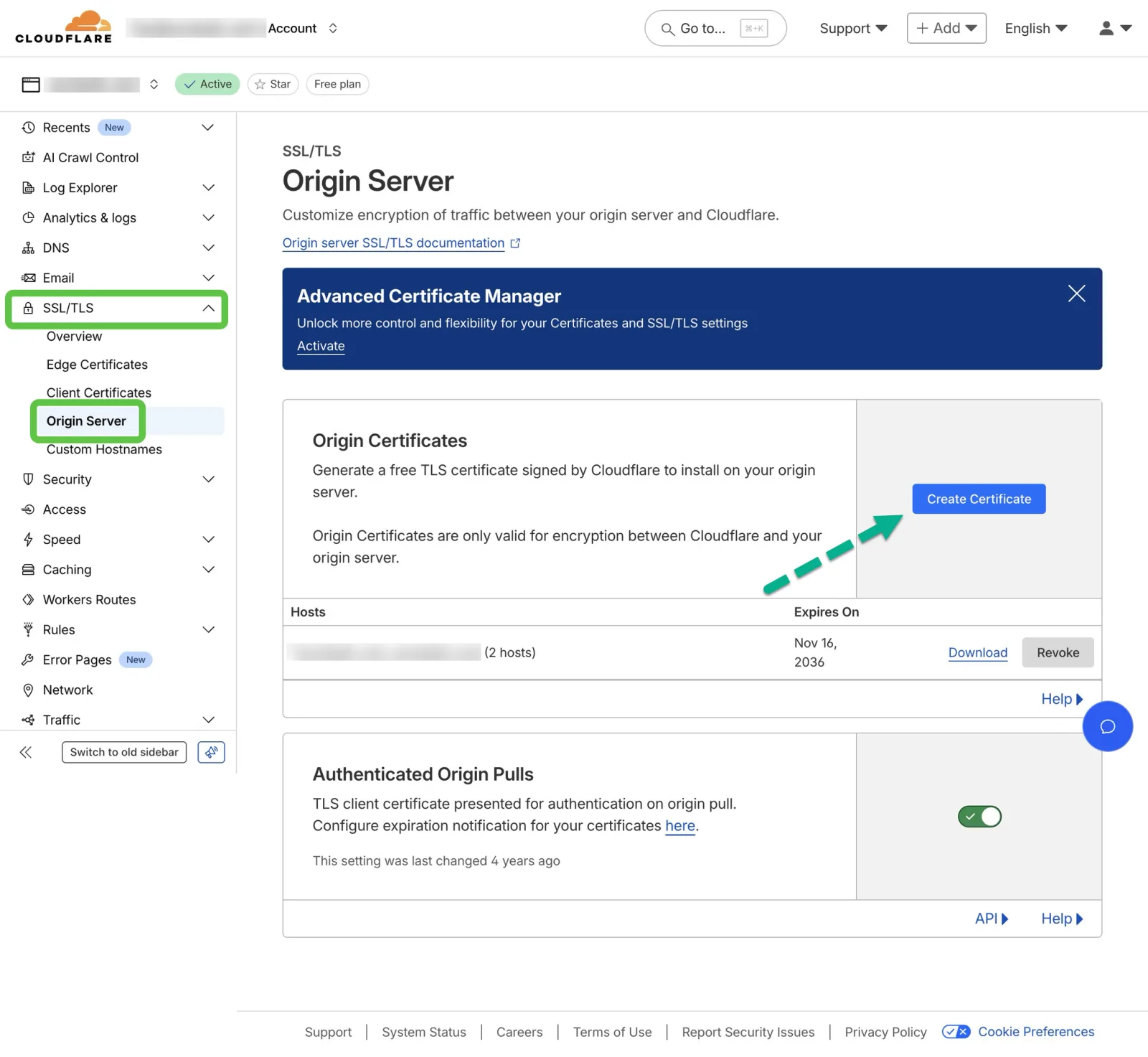The image size is (1148, 1057).
Task: Expand the Rules chevron
Action: pos(208,630)
